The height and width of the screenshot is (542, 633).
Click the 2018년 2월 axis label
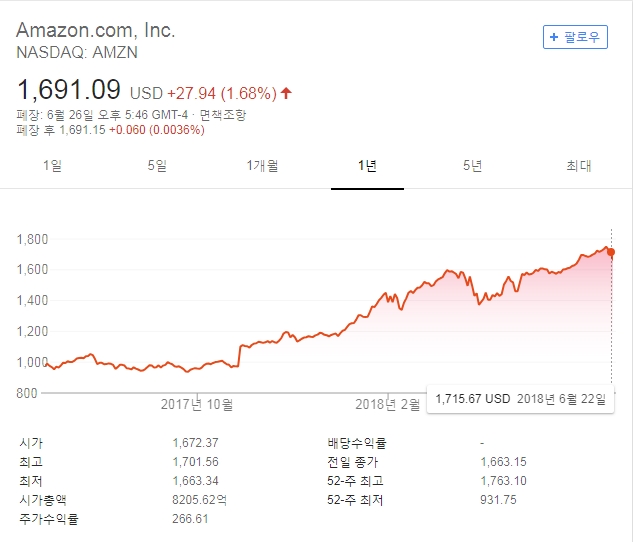click(388, 405)
